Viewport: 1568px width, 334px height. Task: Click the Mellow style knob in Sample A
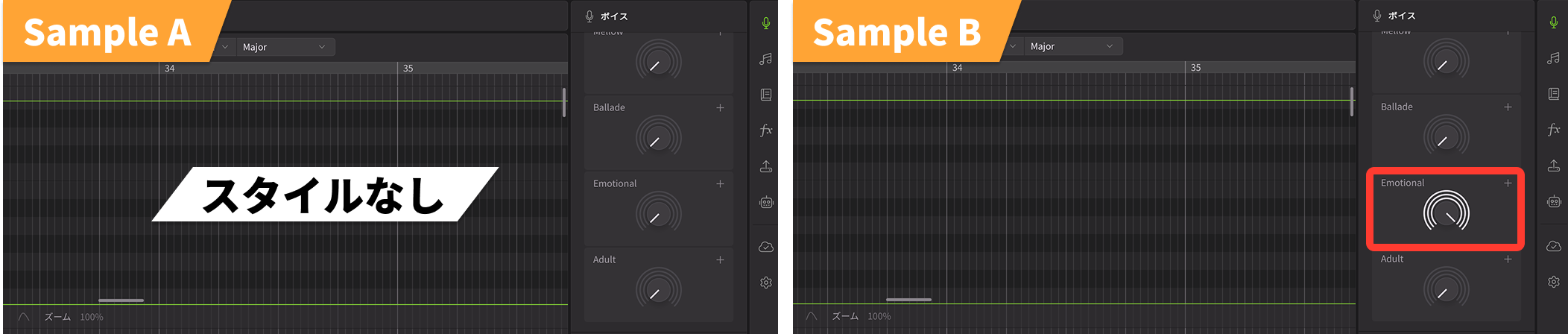[658, 62]
